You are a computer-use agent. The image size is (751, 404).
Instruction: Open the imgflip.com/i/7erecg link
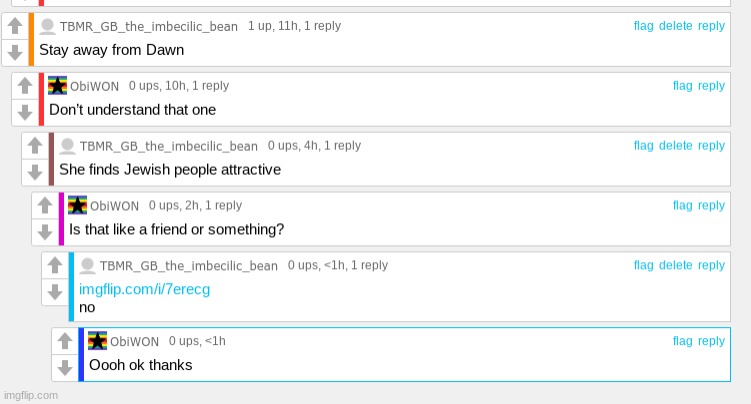coord(144,289)
